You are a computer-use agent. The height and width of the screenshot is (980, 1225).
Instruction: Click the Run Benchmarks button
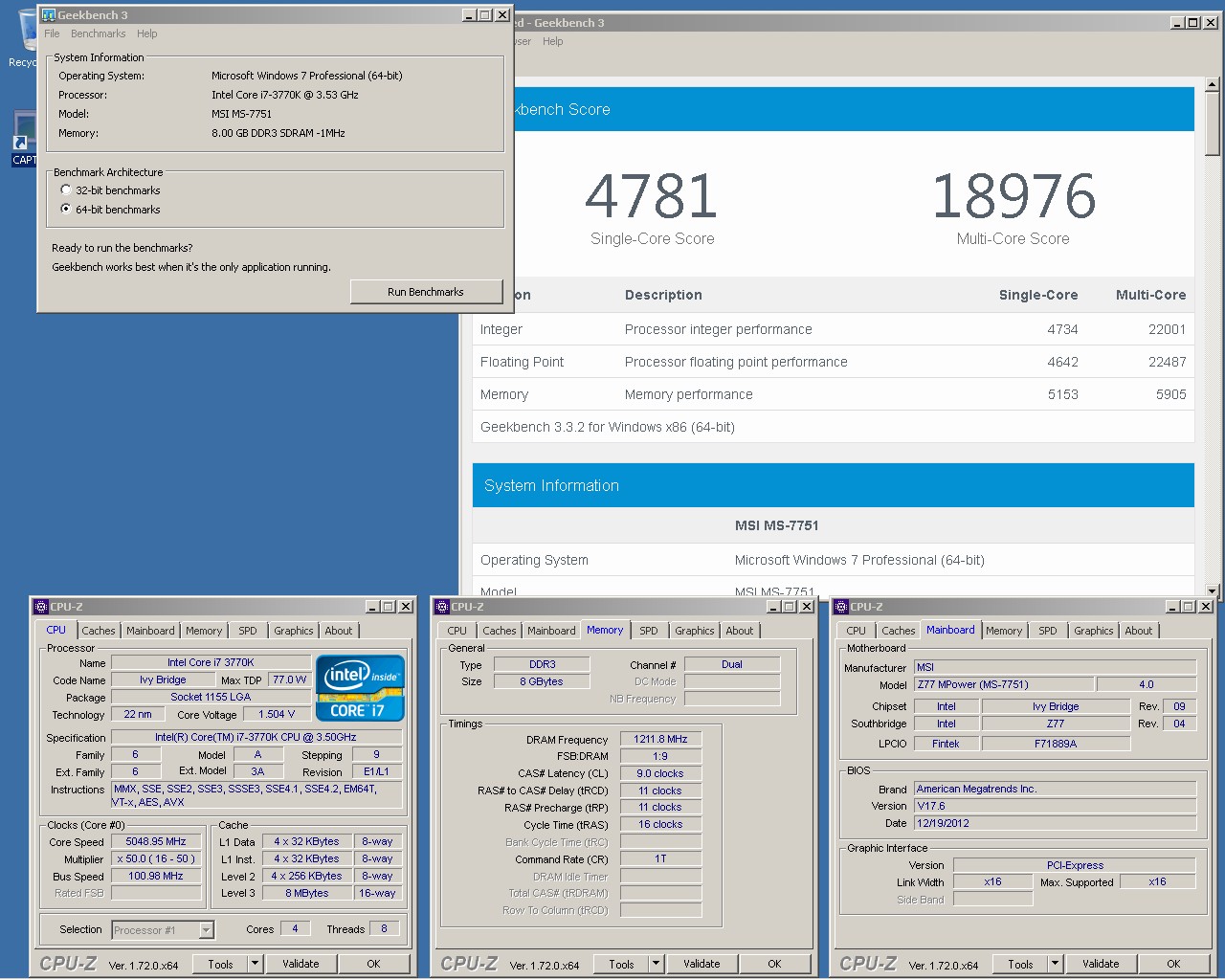tap(426, 292)
